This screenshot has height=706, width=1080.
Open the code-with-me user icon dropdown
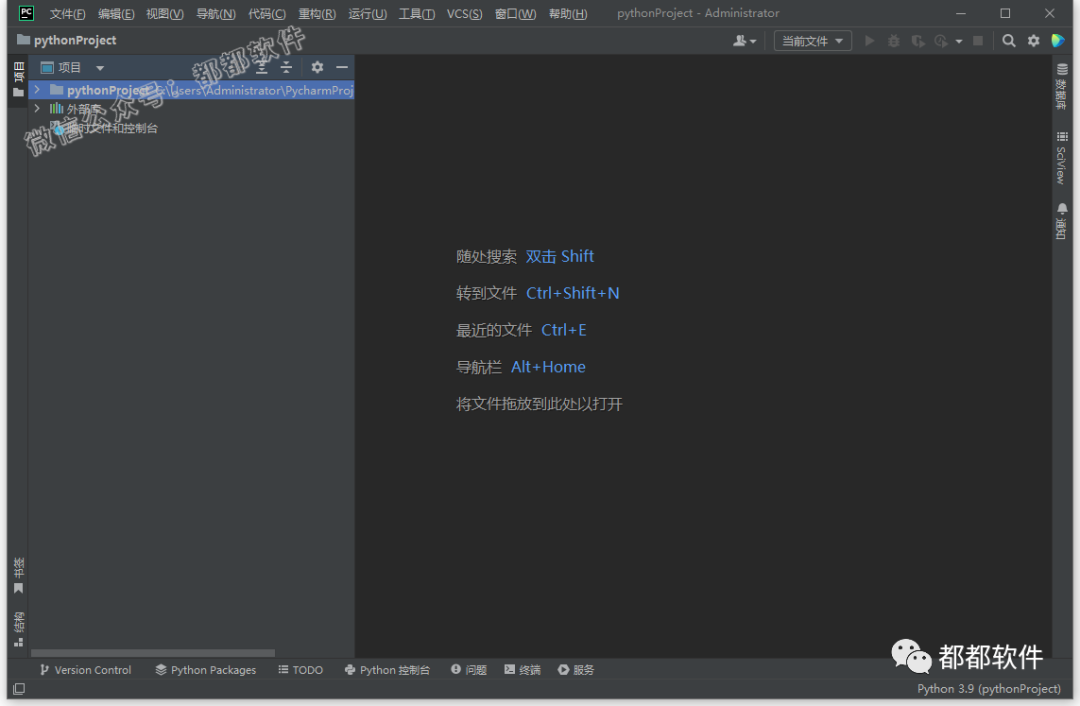click(744, 41)
